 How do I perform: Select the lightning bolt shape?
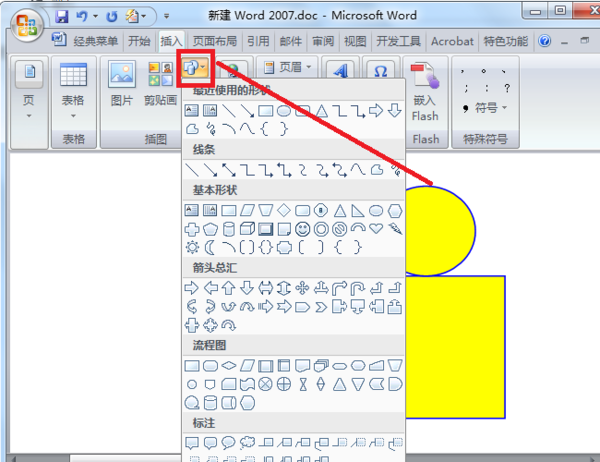[x=395, y=229]
